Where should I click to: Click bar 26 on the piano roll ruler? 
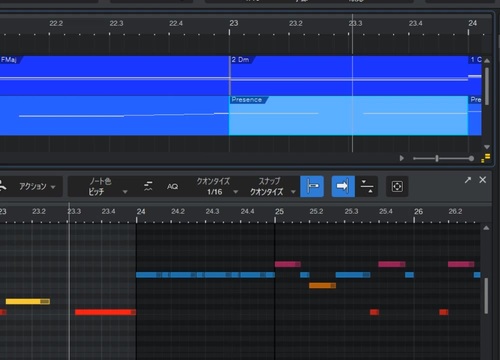[418, 211]
